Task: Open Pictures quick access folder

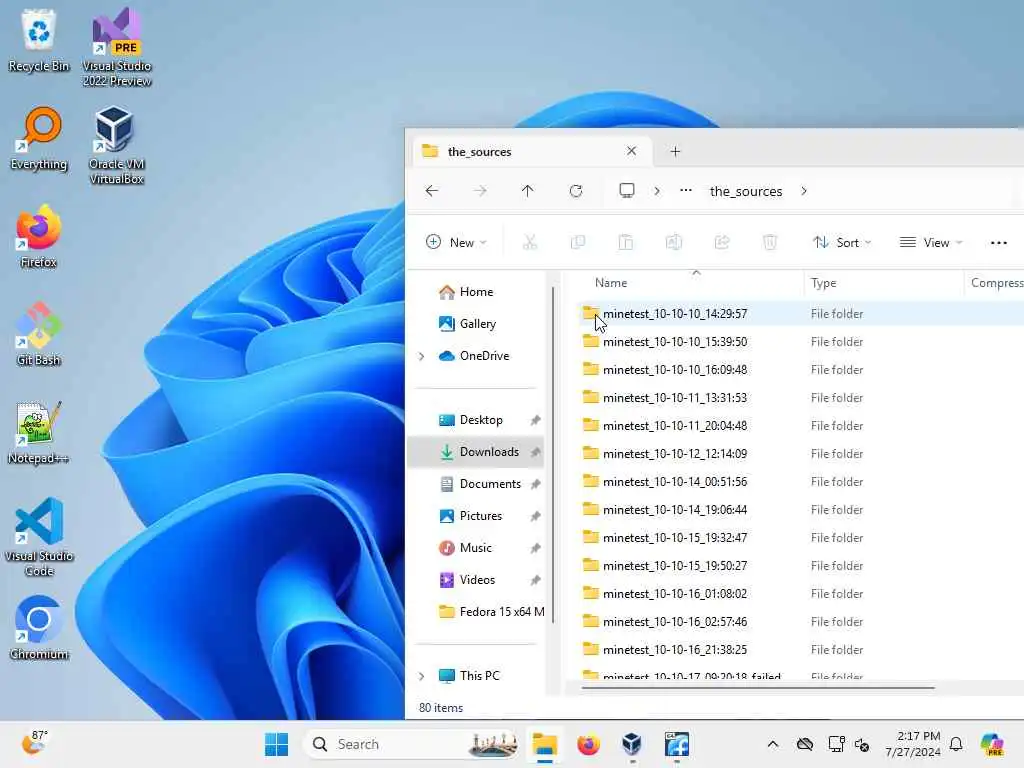Action: tap(481, 516)
